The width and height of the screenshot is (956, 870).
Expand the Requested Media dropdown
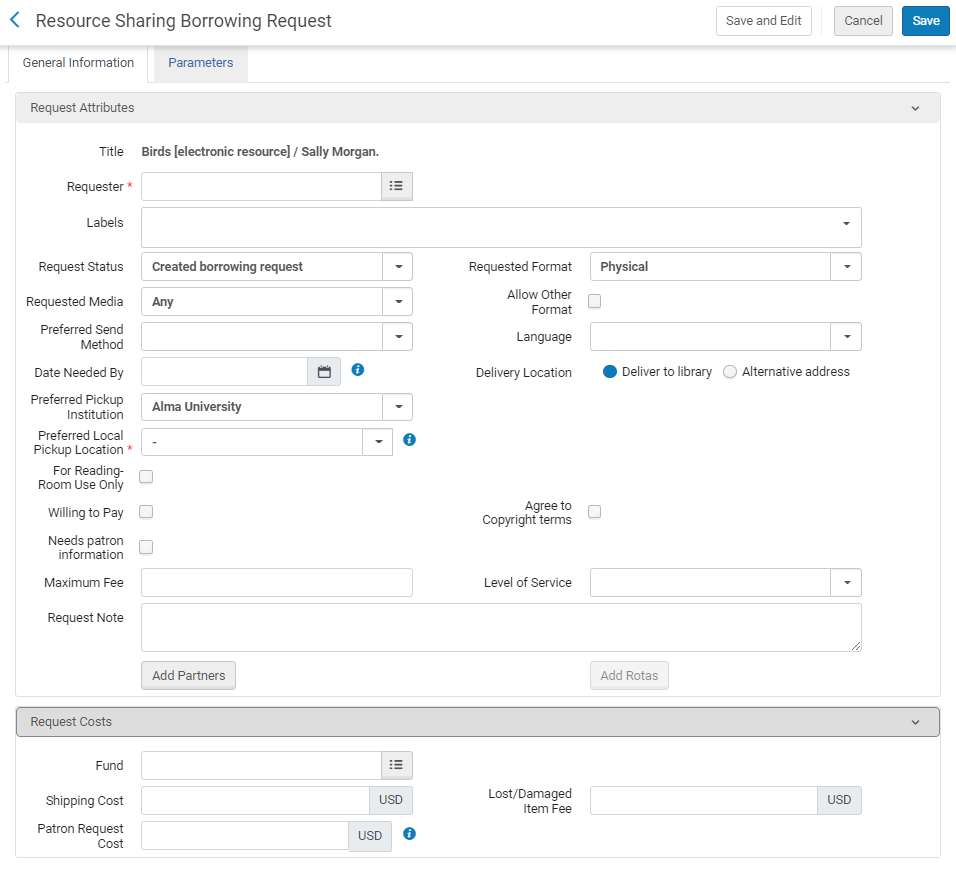(398, 301)
